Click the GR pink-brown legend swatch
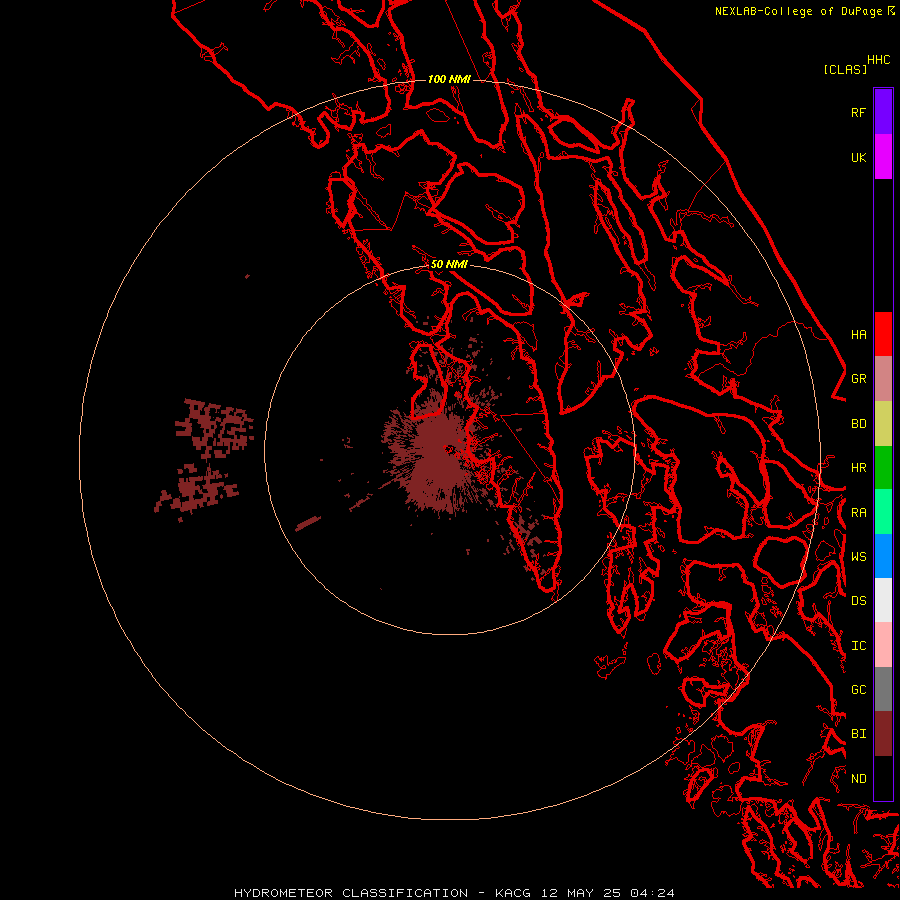900x900 pixels. pos(883,379)
